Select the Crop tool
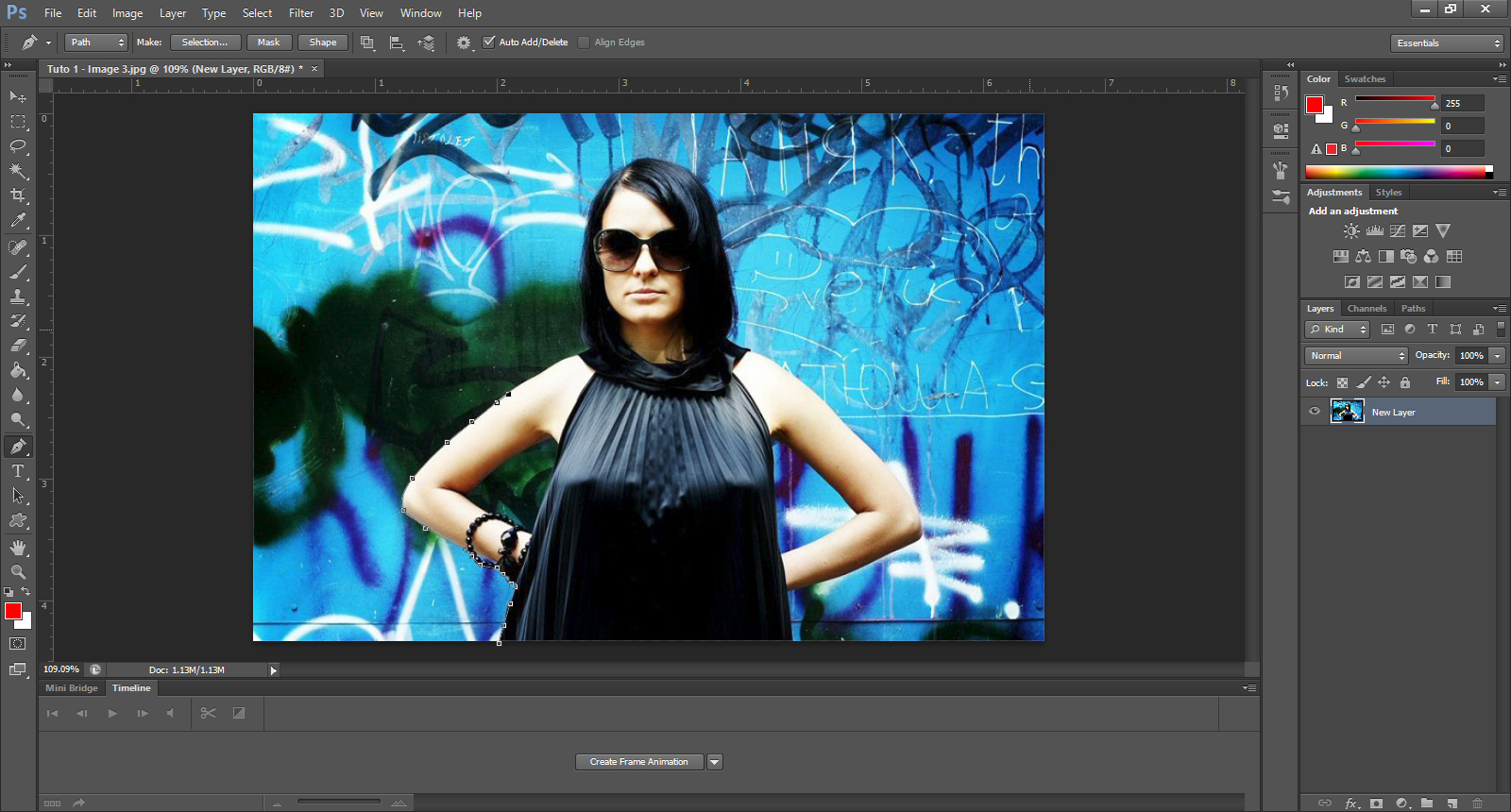This screenshot has height=812, width=1511. (x=18, y=195)
